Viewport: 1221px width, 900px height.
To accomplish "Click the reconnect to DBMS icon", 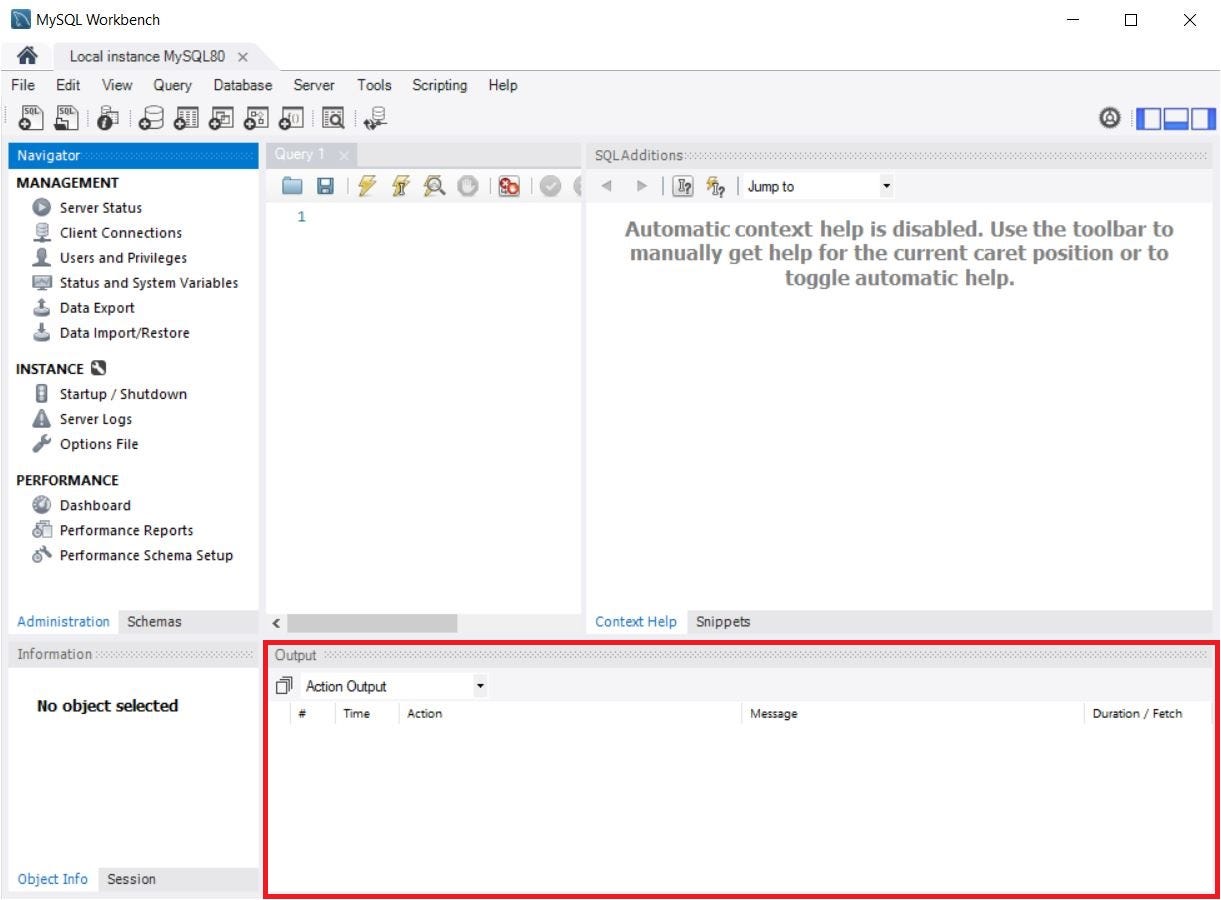I will [375, 118].
